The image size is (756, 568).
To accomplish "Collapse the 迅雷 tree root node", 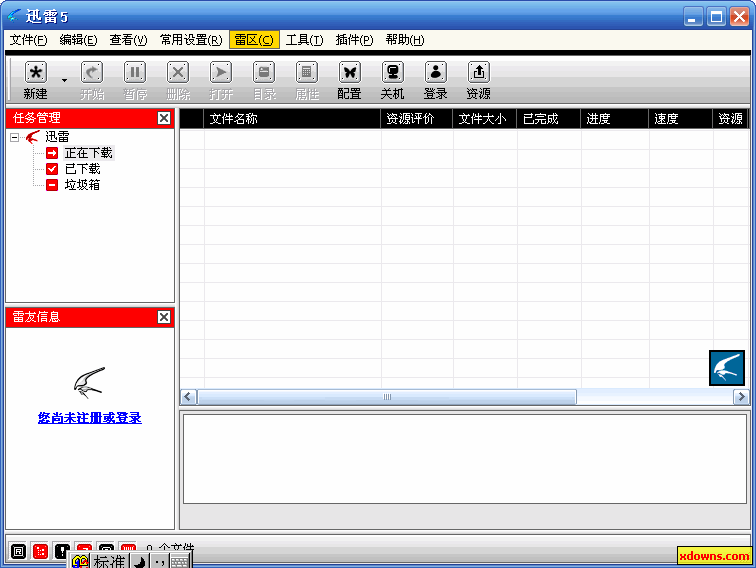I will pyautogui.click(x=14, y=137).
